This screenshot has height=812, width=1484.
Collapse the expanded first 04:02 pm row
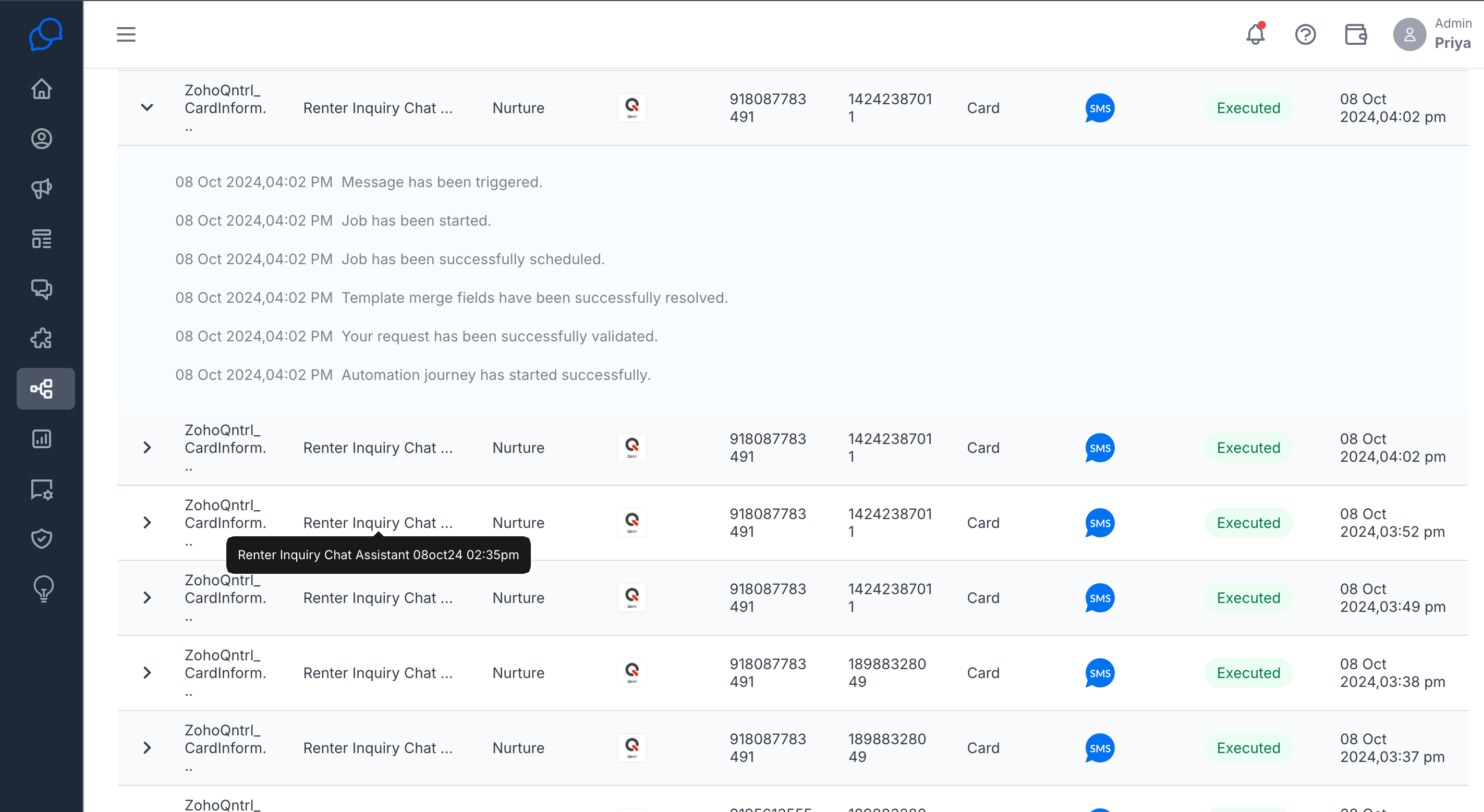pyautogui.click(x=148, y=108)
